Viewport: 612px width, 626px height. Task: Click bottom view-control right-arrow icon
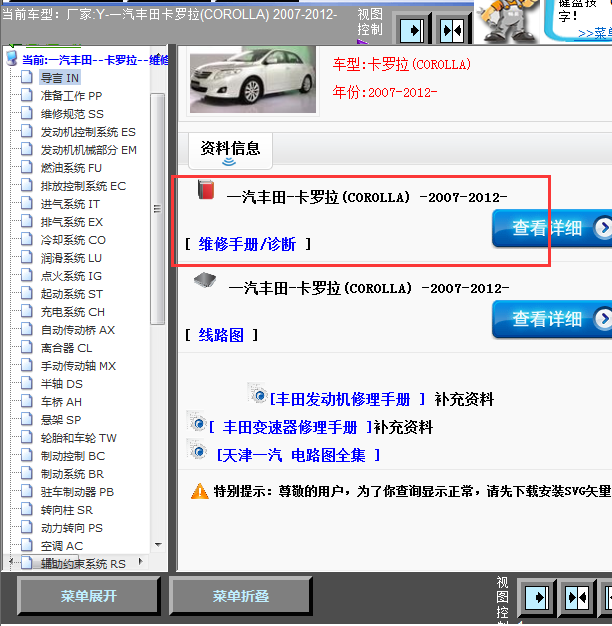tap(537, 597)
